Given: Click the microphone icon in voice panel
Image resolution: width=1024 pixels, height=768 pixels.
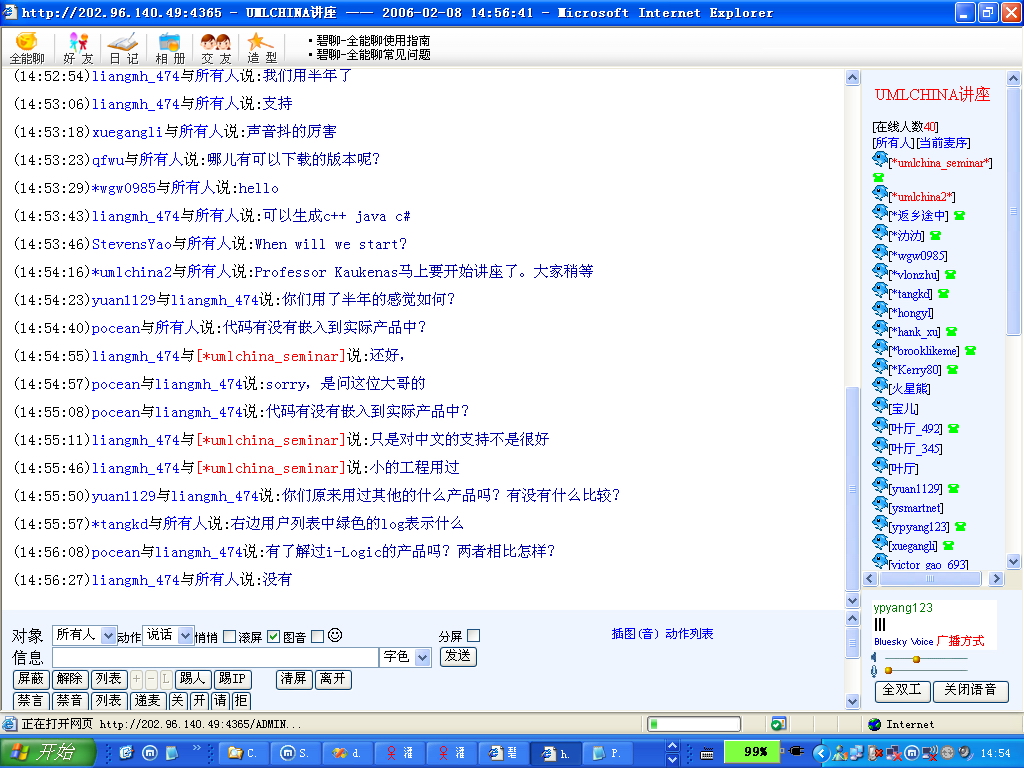Looking at the screenshot, I should pos(874,671).
